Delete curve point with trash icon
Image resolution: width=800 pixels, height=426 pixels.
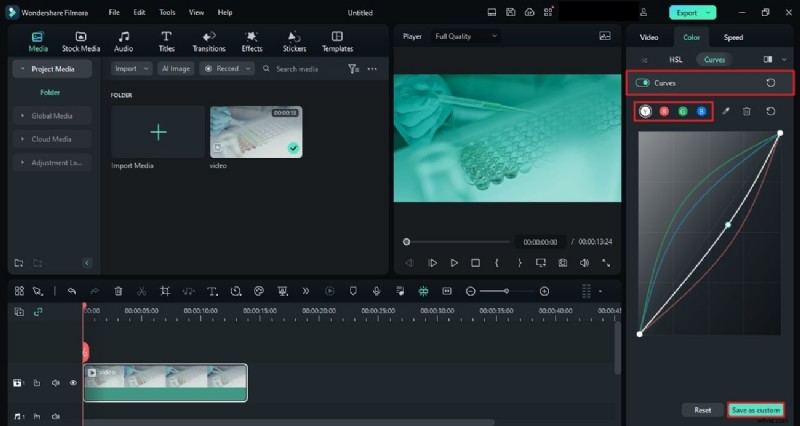746,111
